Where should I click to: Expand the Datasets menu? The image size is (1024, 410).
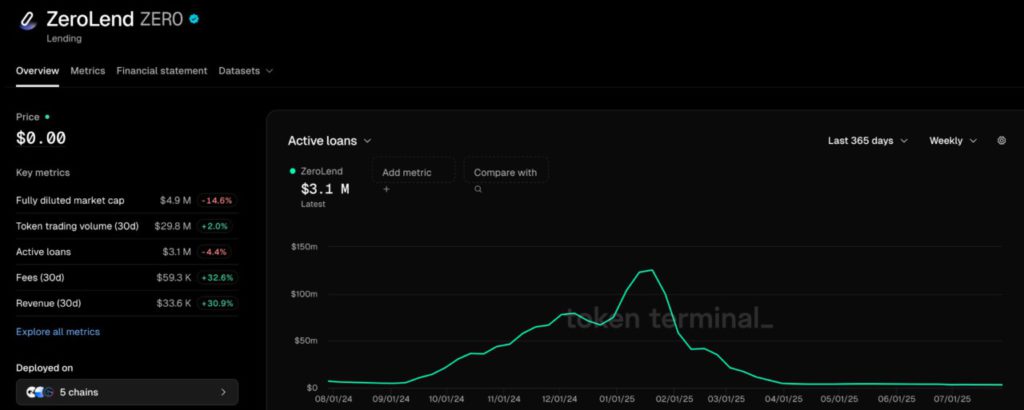coord(246,71)
